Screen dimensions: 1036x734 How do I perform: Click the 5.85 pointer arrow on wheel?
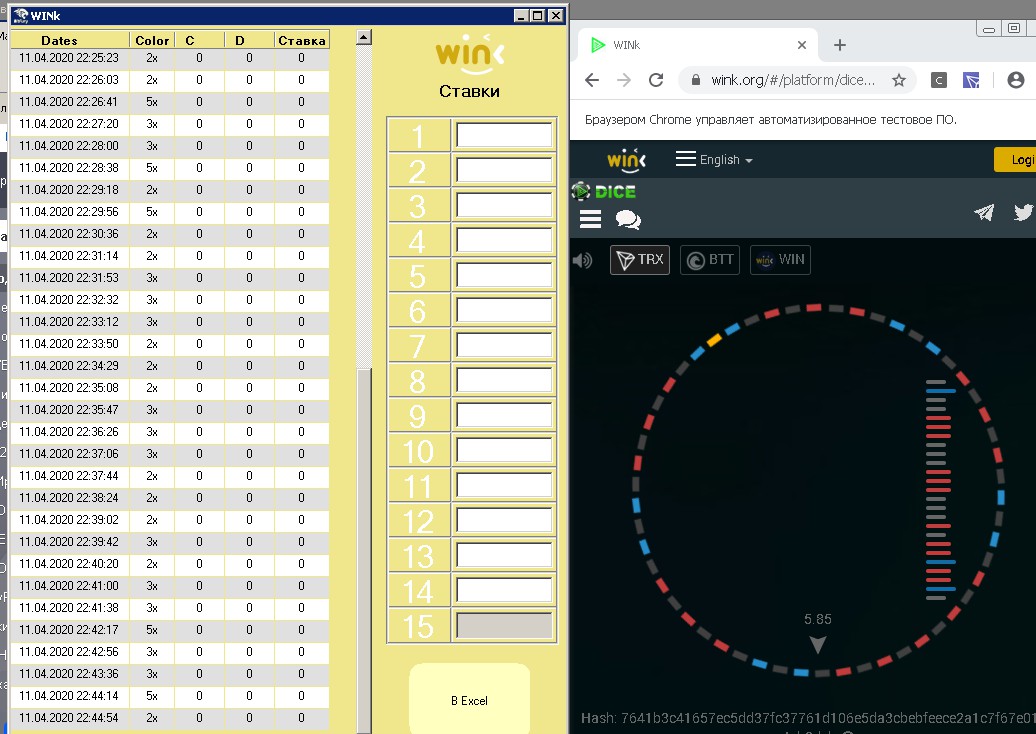pos(818,644)
